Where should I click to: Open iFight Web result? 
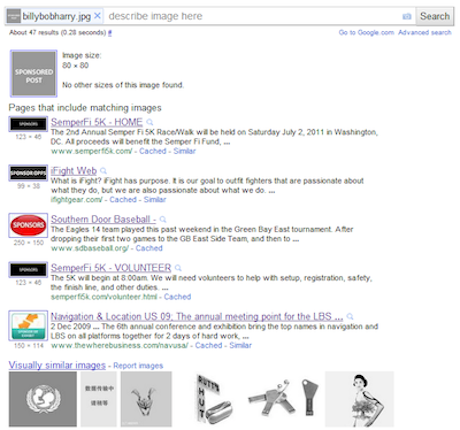point(74,171)
